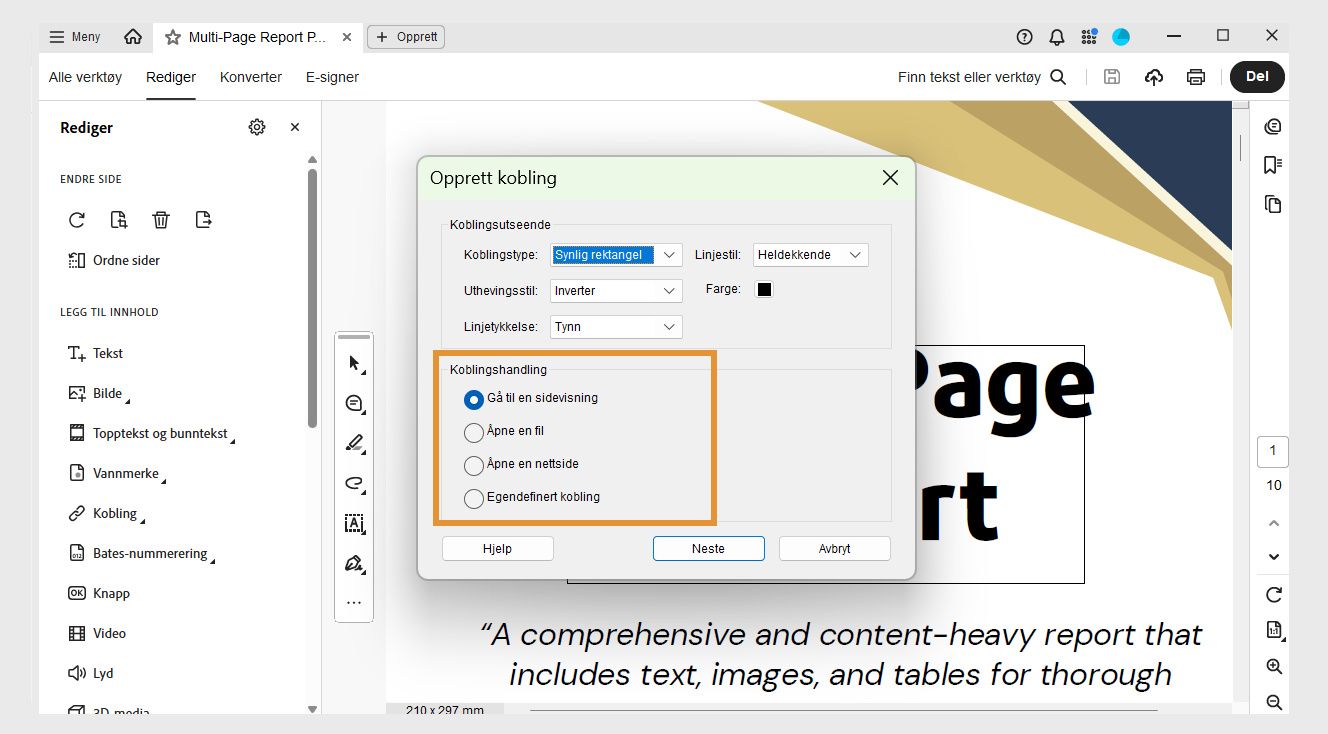Select Gå til en sidevisning radio button
This screenshot has height=734, width=1328.
tap(474, 399)
